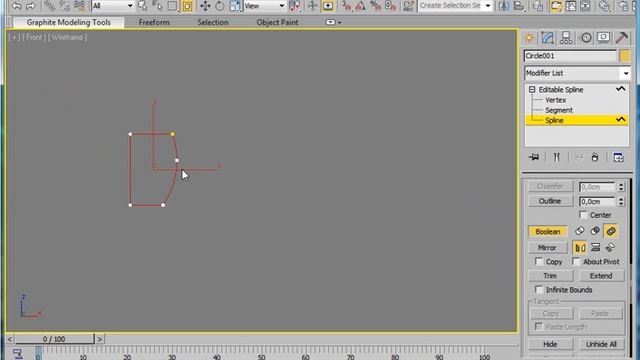640x360 pixels.
Task: Open the Curve Editor icon
Action: (571, 6)
